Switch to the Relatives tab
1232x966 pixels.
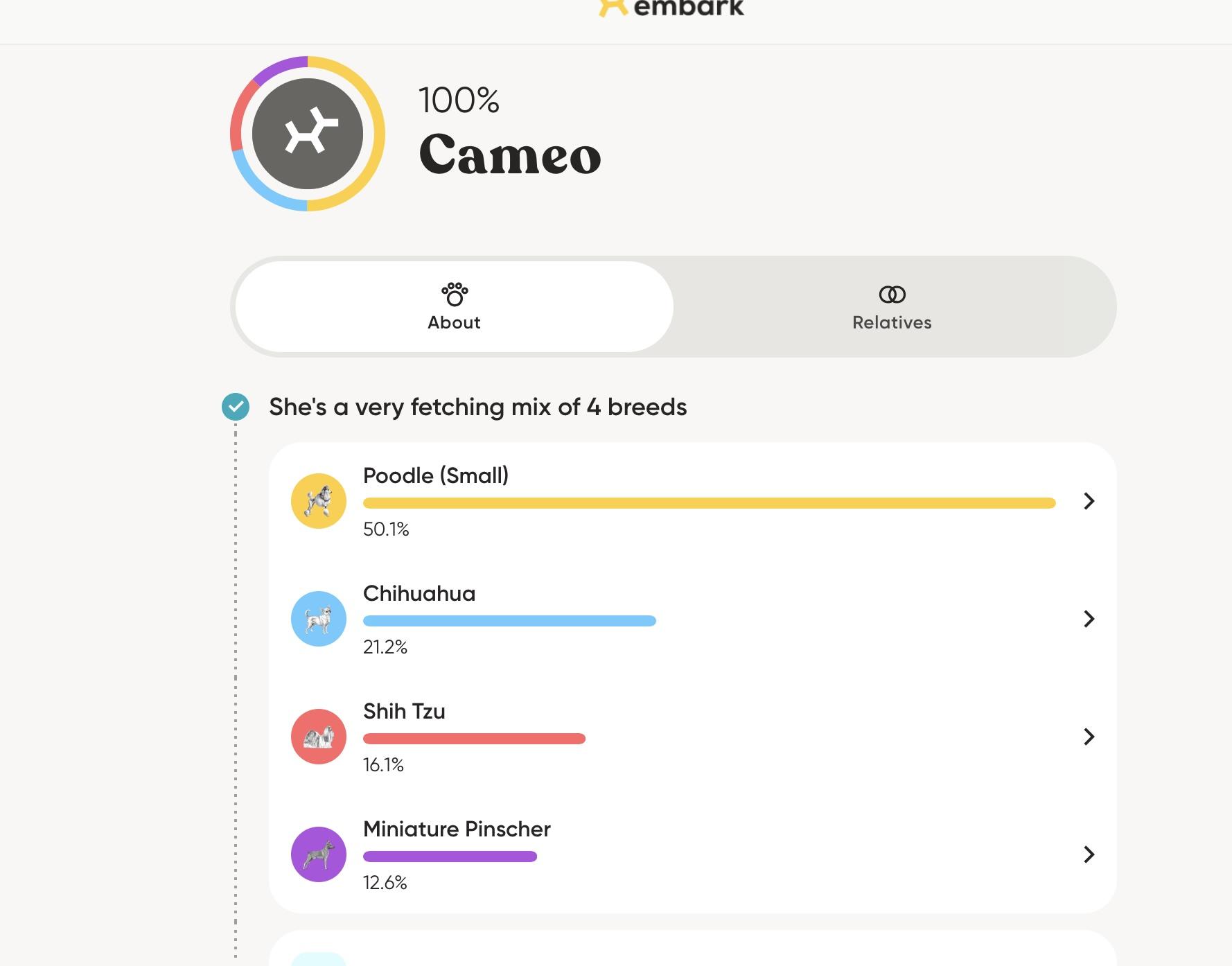(892, 307)
